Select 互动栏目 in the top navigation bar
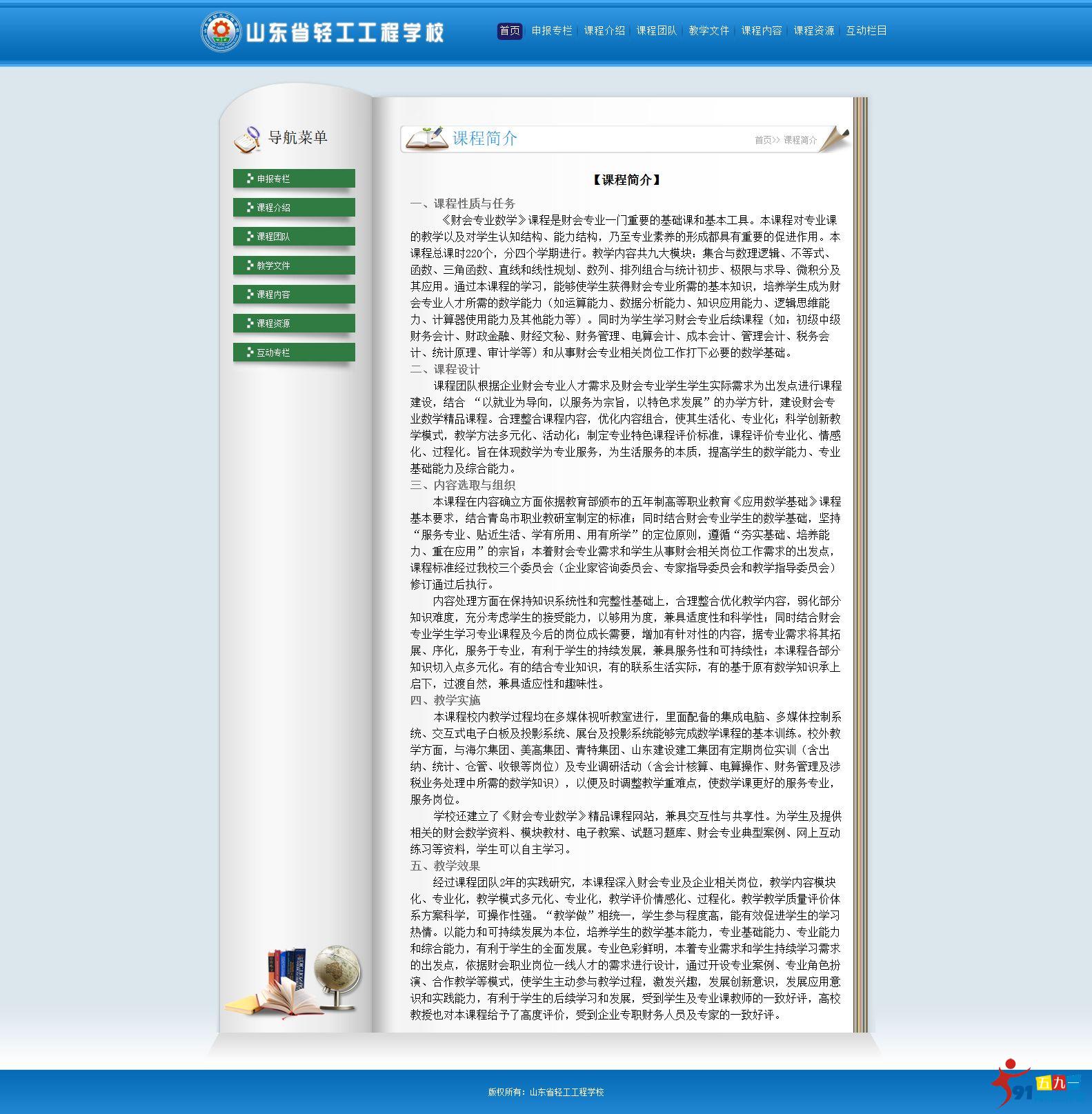1092x1114 pixels. click(866, 31)
